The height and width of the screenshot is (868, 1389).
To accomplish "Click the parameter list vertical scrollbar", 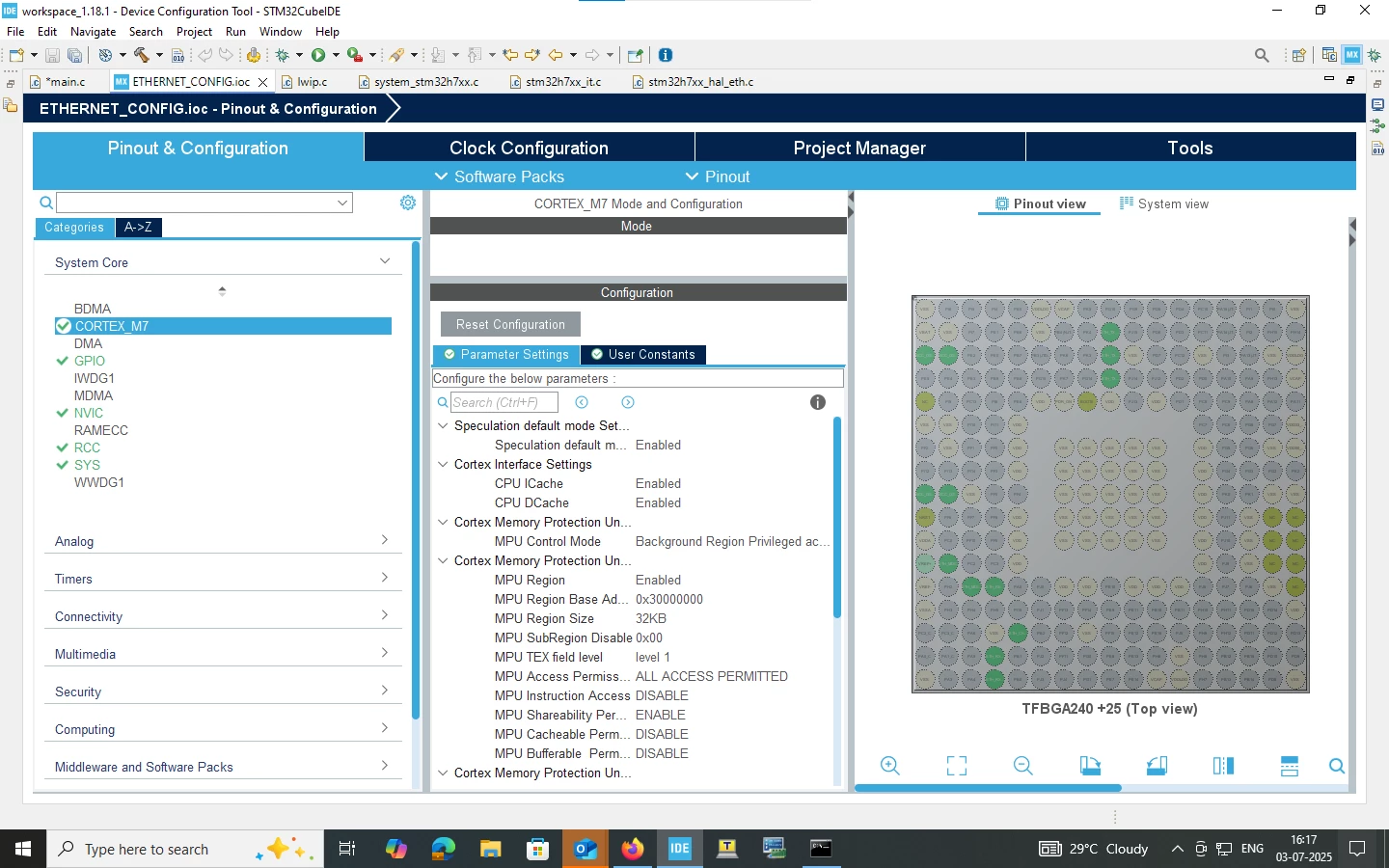I will pyautogui.click(x=837, y=517).
